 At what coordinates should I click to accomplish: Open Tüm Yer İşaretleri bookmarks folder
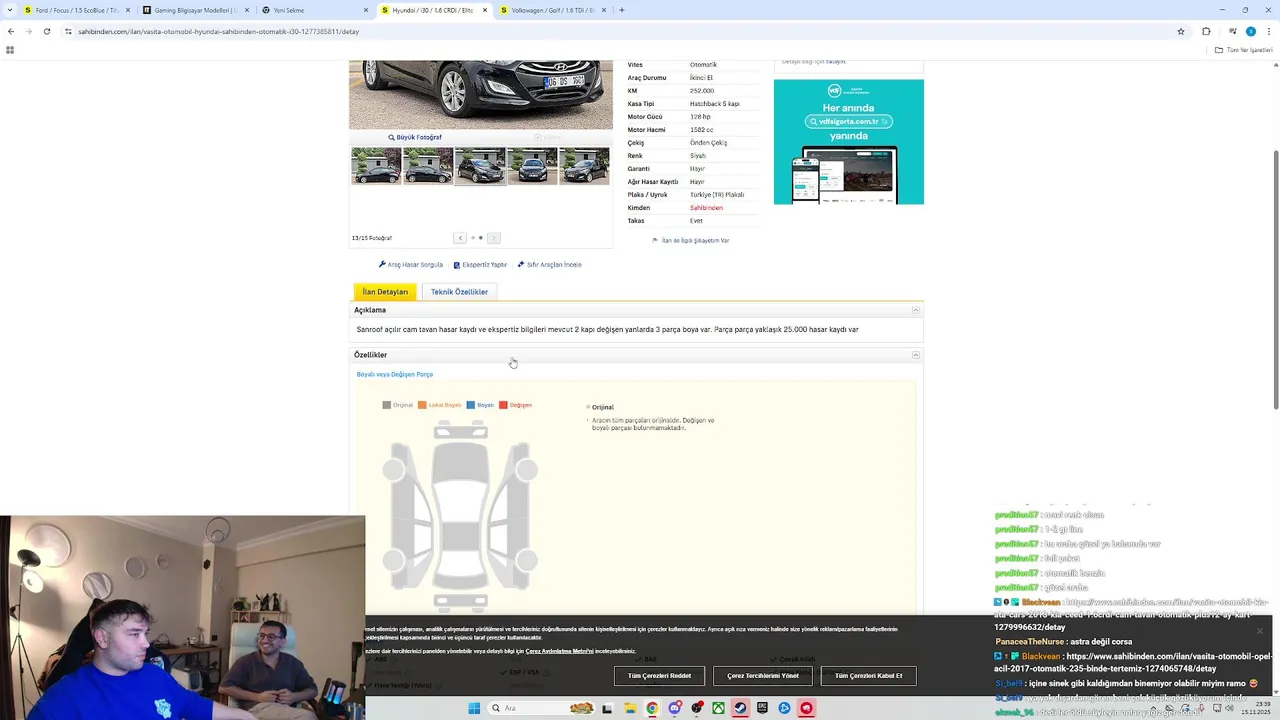click(x=1244, y=50)
